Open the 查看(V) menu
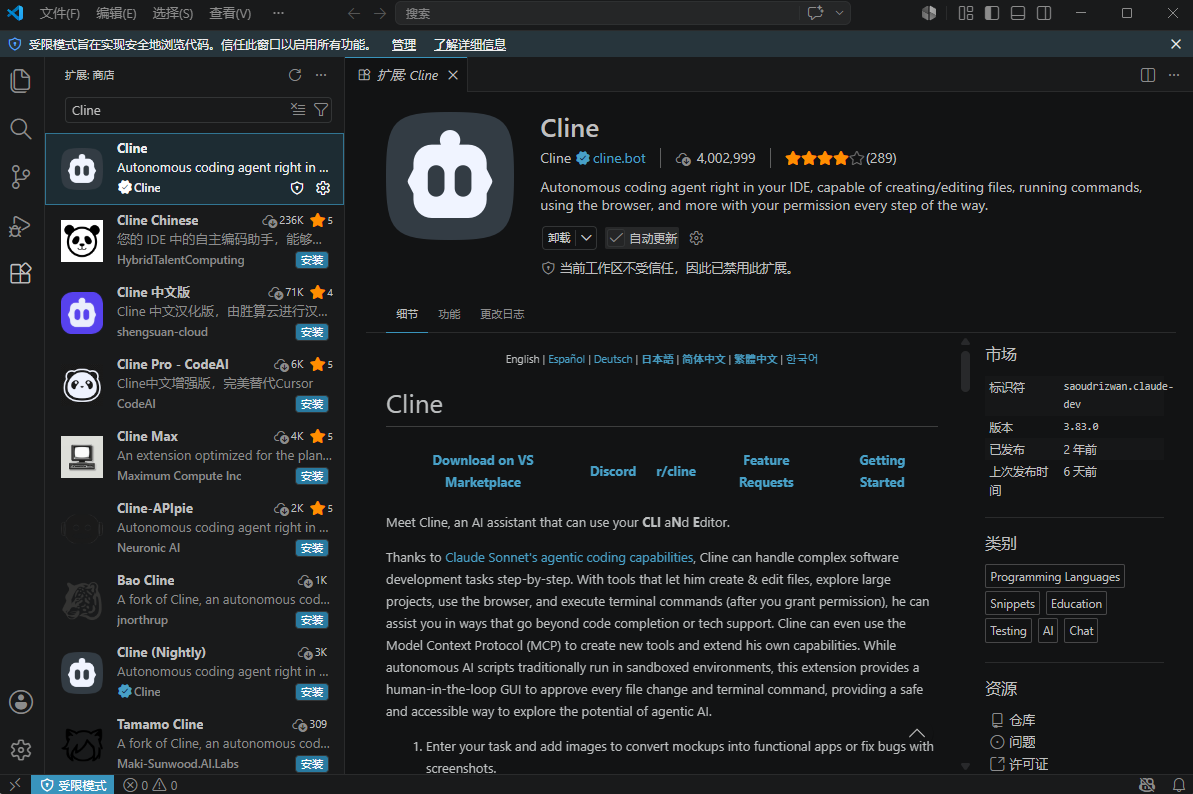Image resolution: width=1193 pixels, height=794 pixels. point(230,13)
